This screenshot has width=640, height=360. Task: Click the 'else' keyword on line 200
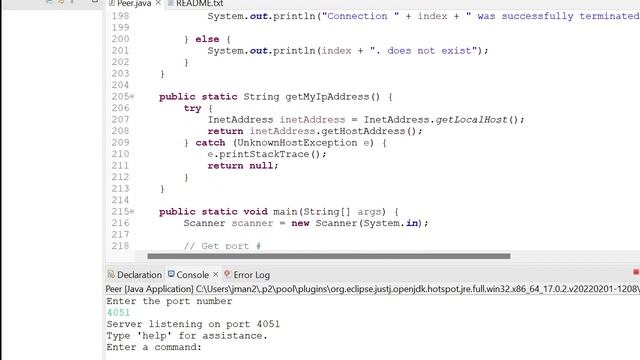click(x=207, y=39)
